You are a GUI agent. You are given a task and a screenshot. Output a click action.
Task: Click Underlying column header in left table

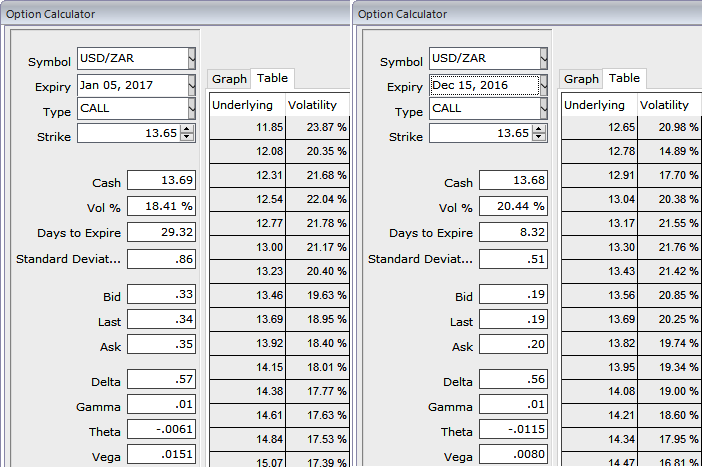247,105
